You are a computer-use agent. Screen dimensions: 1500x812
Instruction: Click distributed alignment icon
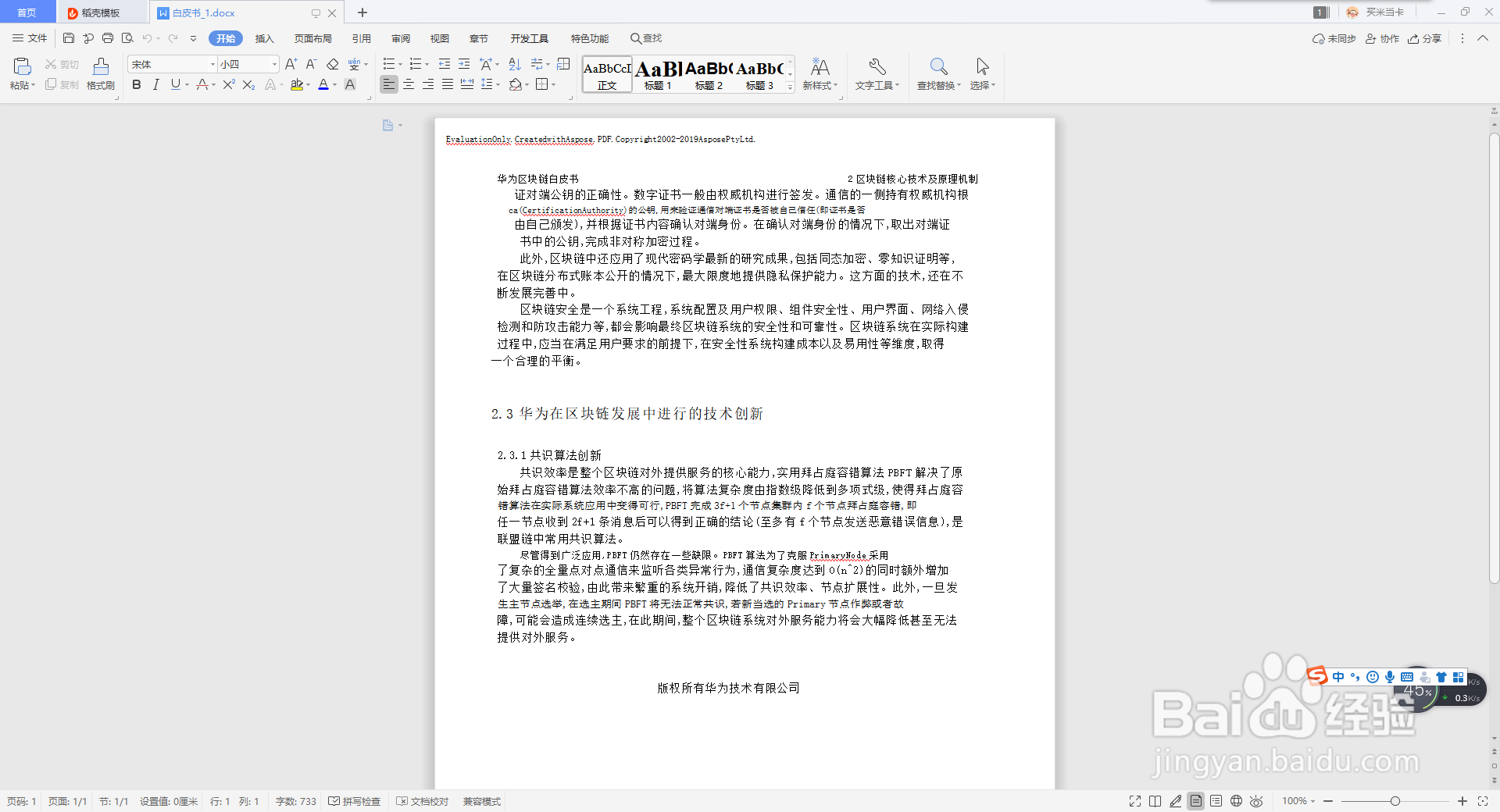[x=467, y=84]
